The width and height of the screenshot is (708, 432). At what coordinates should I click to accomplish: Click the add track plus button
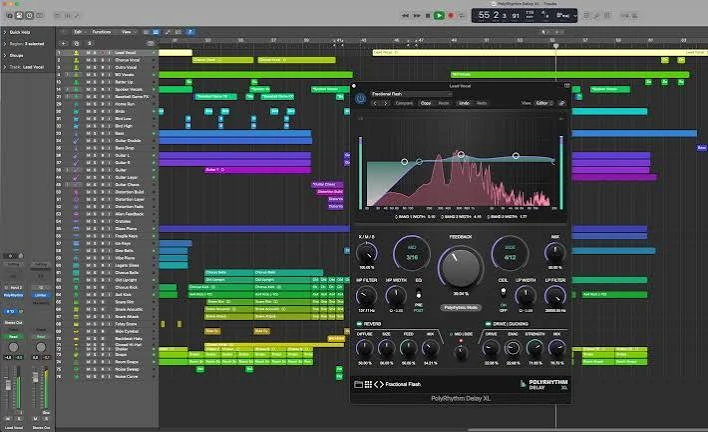tap(64, 43)
